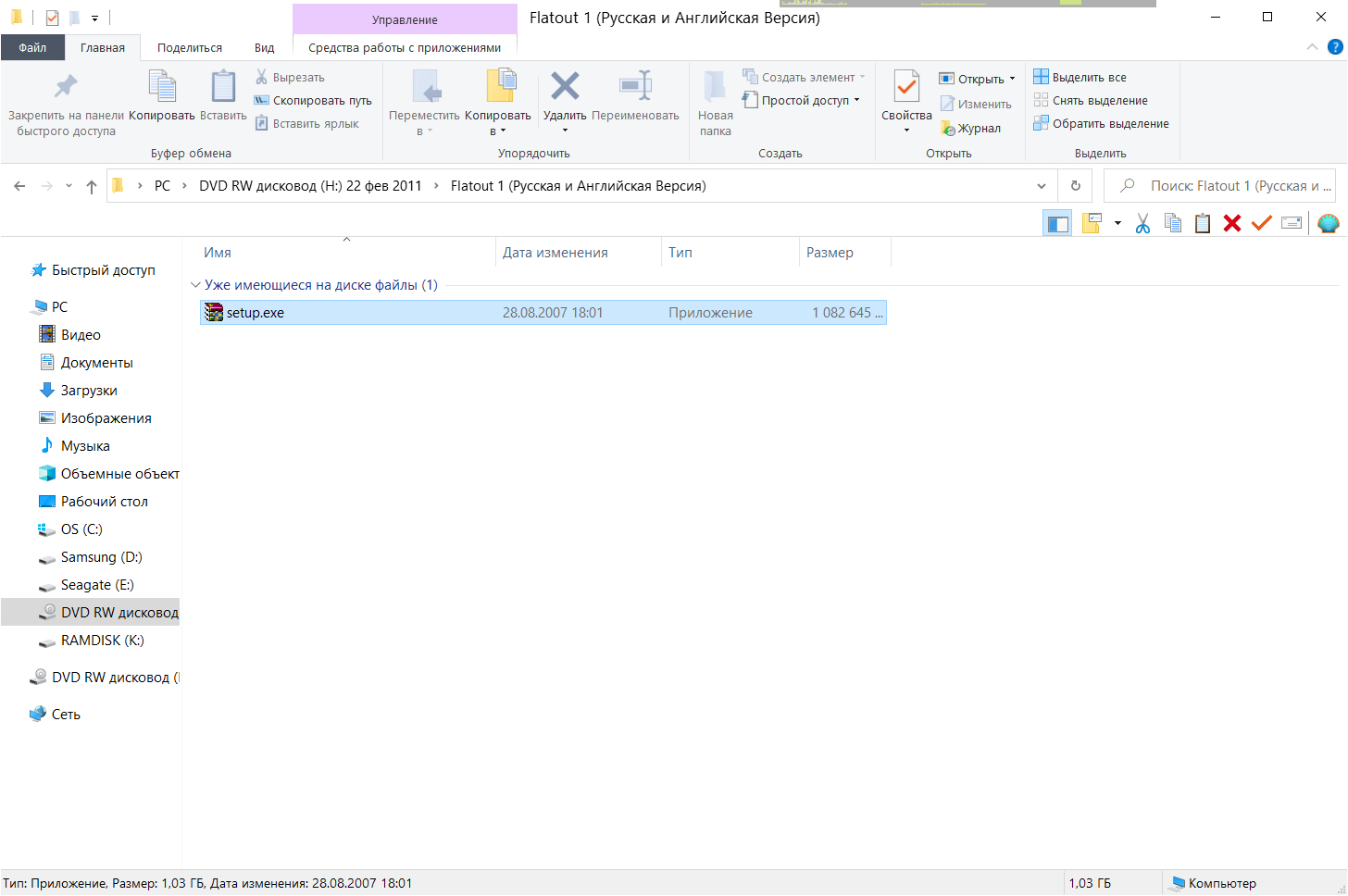This screenshot has width=1348, height=896.
Task: Click the Up one level arrow
Action: click(x=91, y=186)
